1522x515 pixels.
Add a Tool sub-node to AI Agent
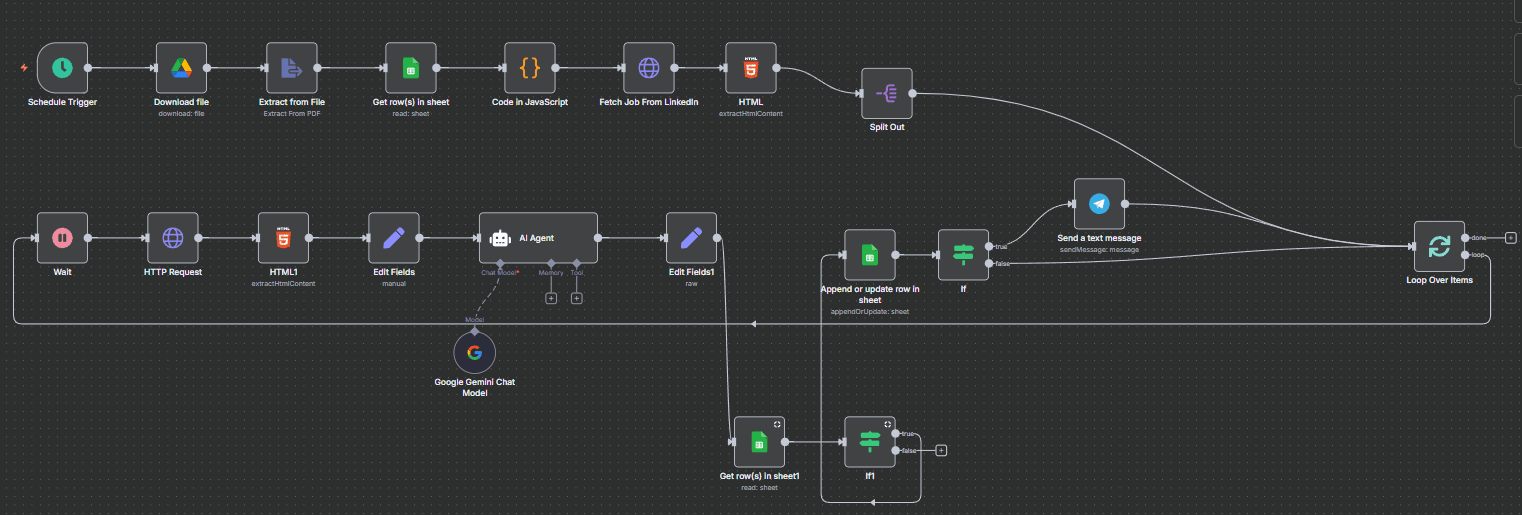577,298
